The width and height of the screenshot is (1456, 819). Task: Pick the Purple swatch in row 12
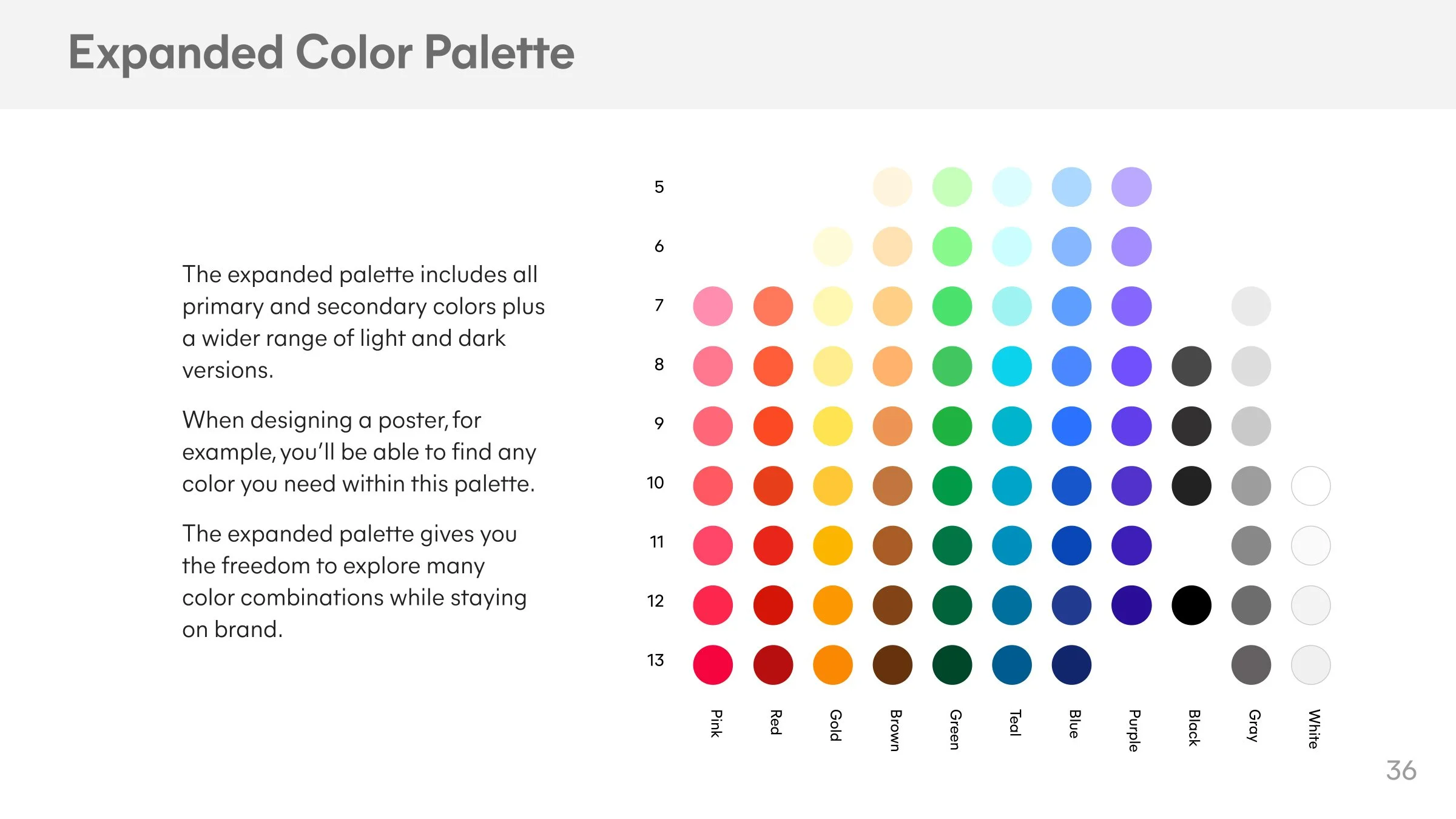(x=1131, y=605)
